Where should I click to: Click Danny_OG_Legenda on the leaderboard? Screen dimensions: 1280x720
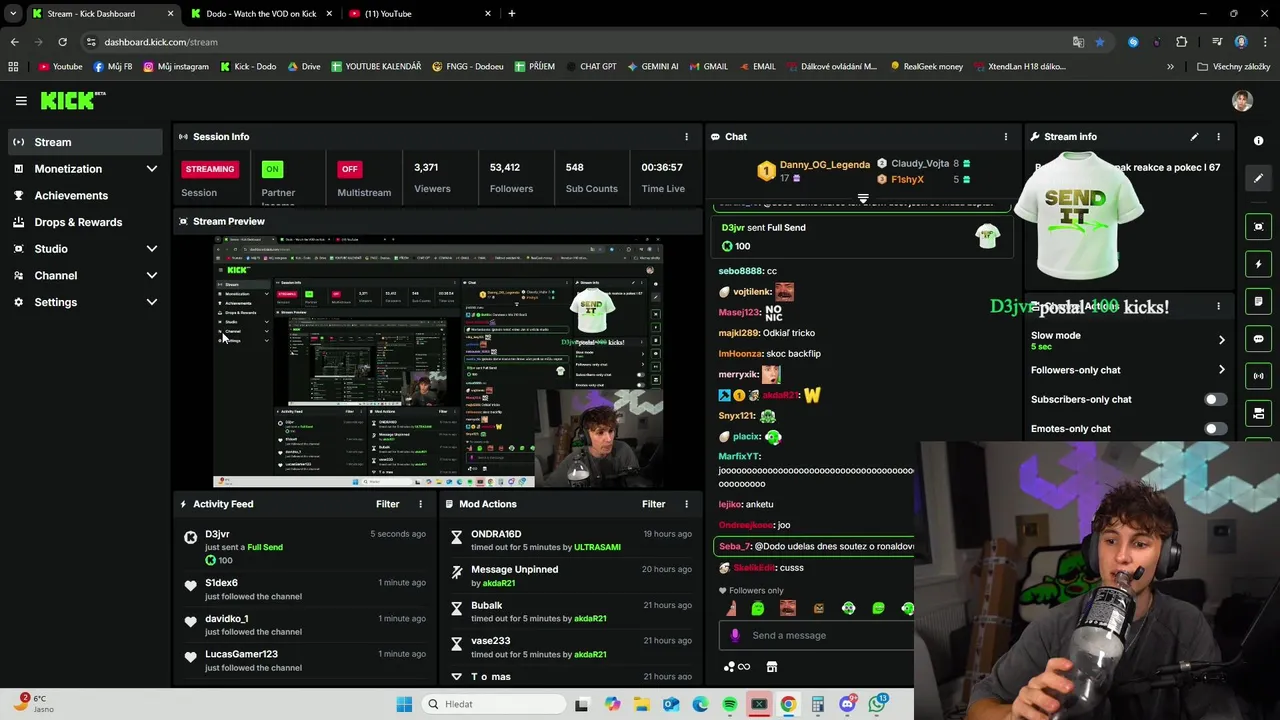tap(825, 165)
